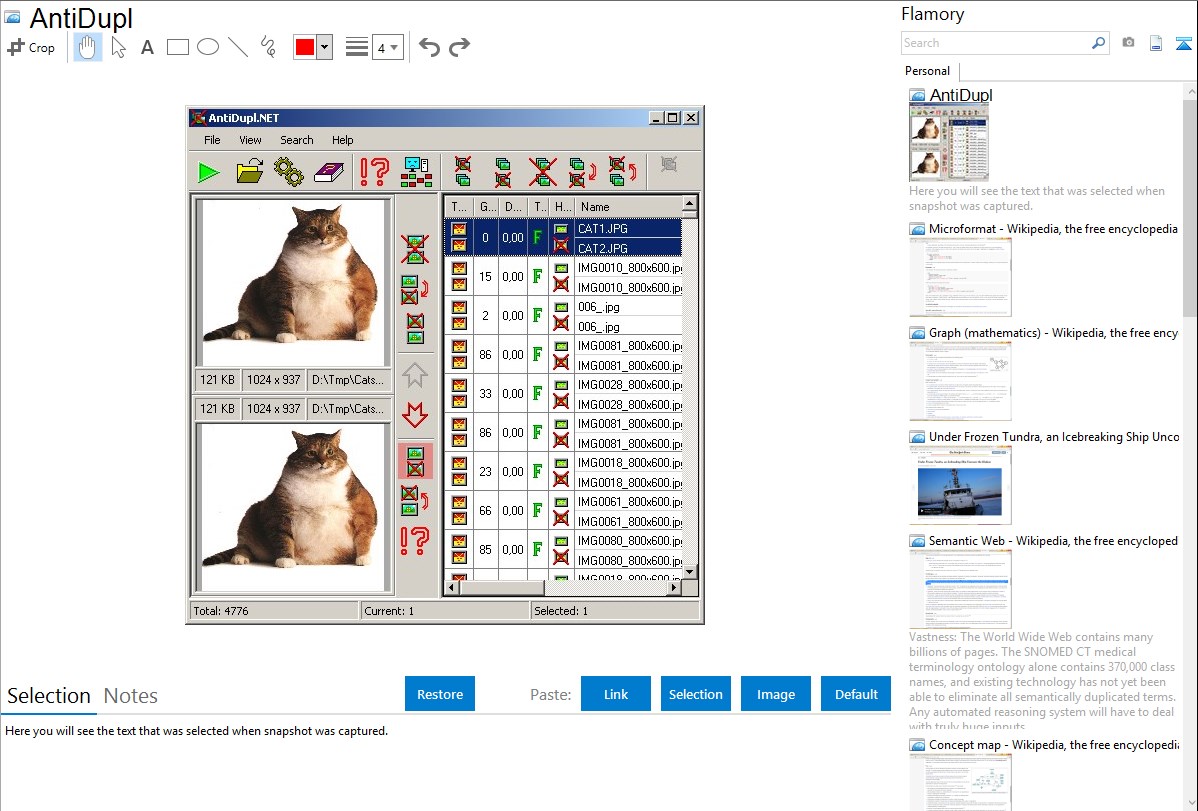Click the computer network toolbar icon

coord(416,172)
